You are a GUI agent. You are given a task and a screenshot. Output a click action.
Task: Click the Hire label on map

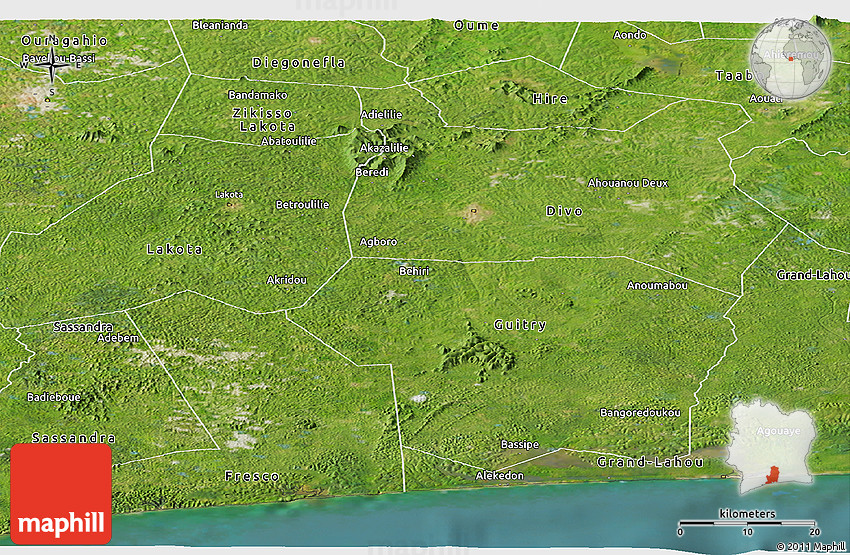tap(550, 99)
